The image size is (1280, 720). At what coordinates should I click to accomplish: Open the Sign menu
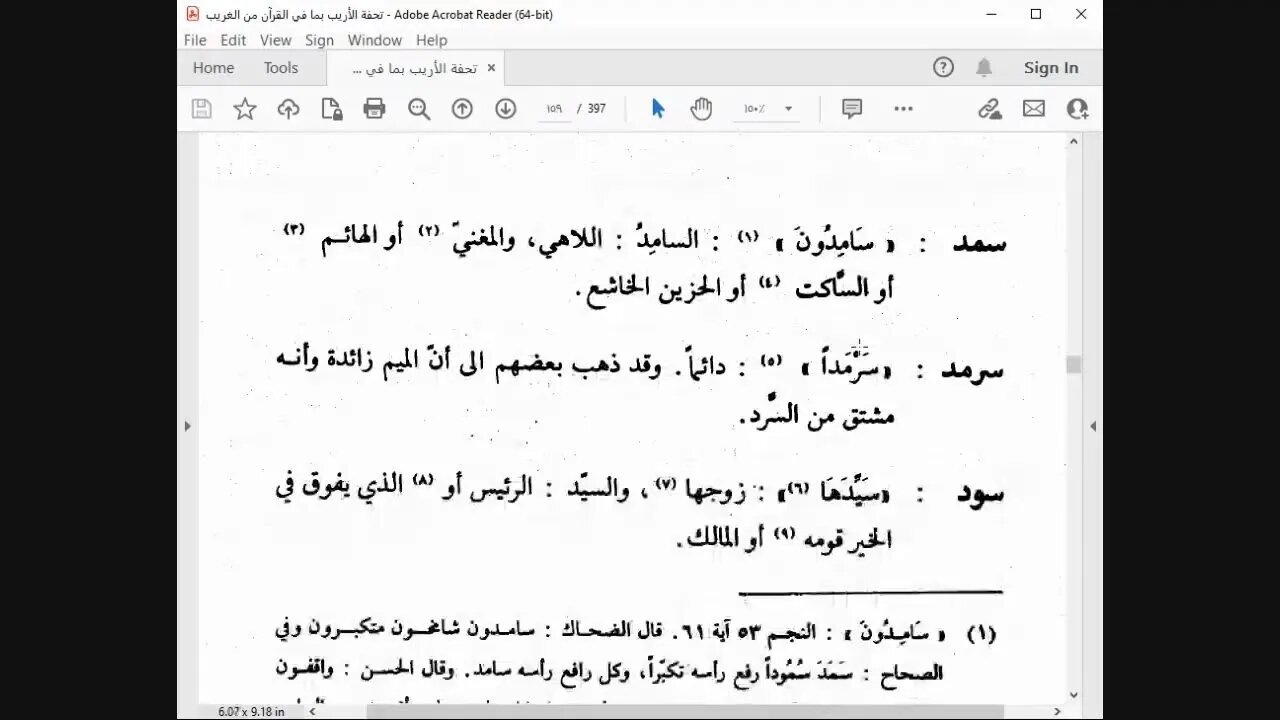[319, 40]
